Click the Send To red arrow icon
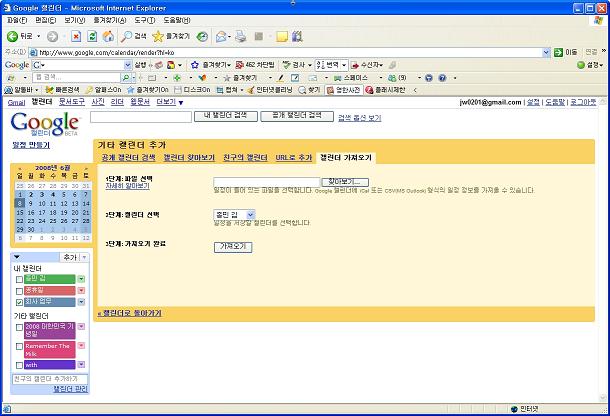610x416 pixels. [x=355, y=65]
